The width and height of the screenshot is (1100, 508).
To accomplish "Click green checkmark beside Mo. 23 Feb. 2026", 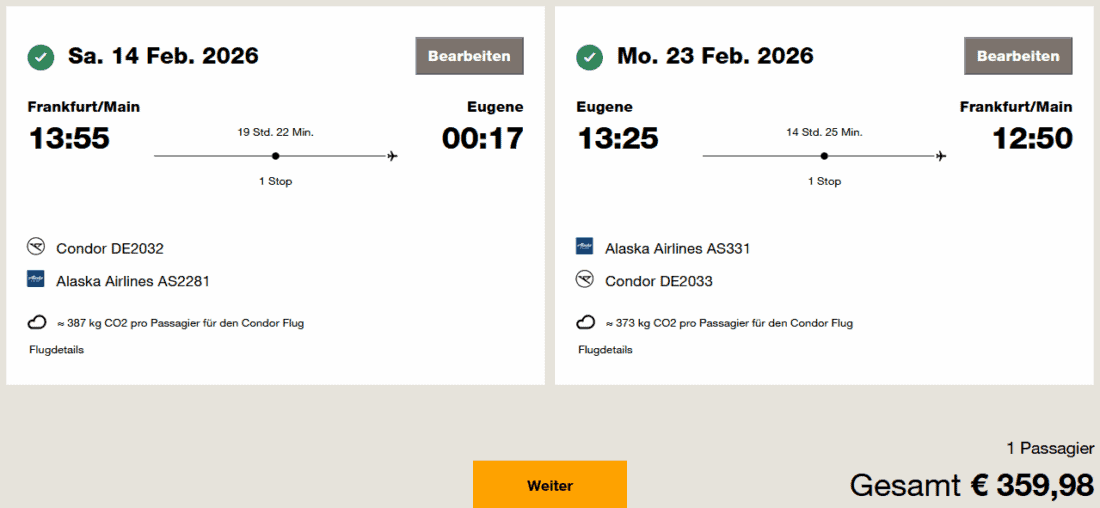I will coord(590,57).
